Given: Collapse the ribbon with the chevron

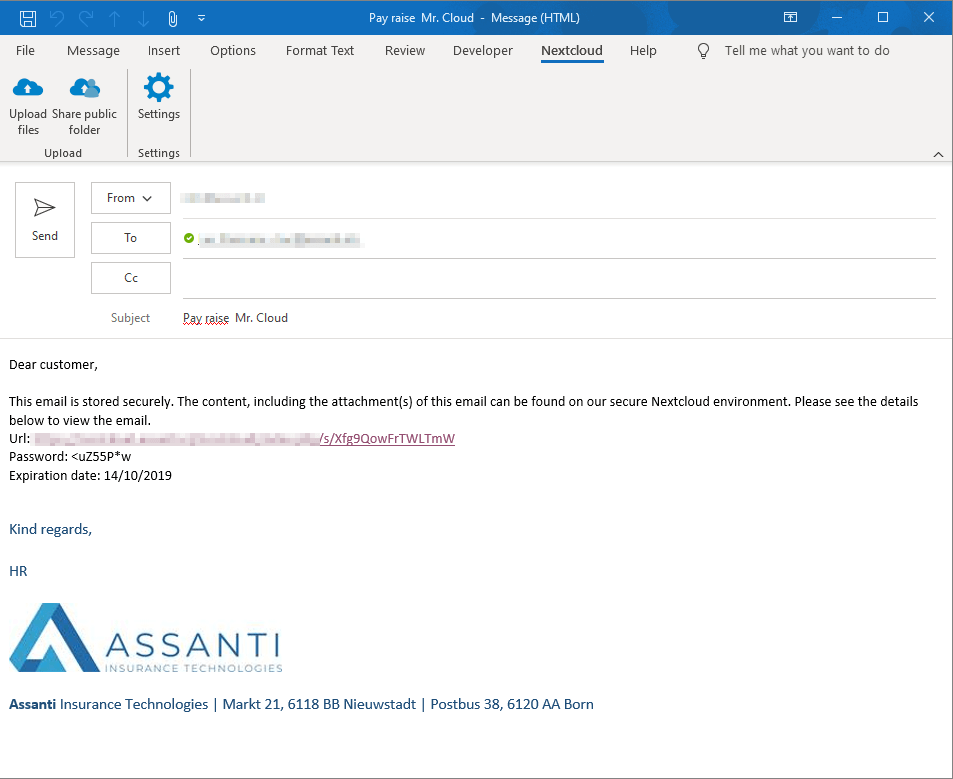Looking at the screenshot, I should click(x=938, y=154).
